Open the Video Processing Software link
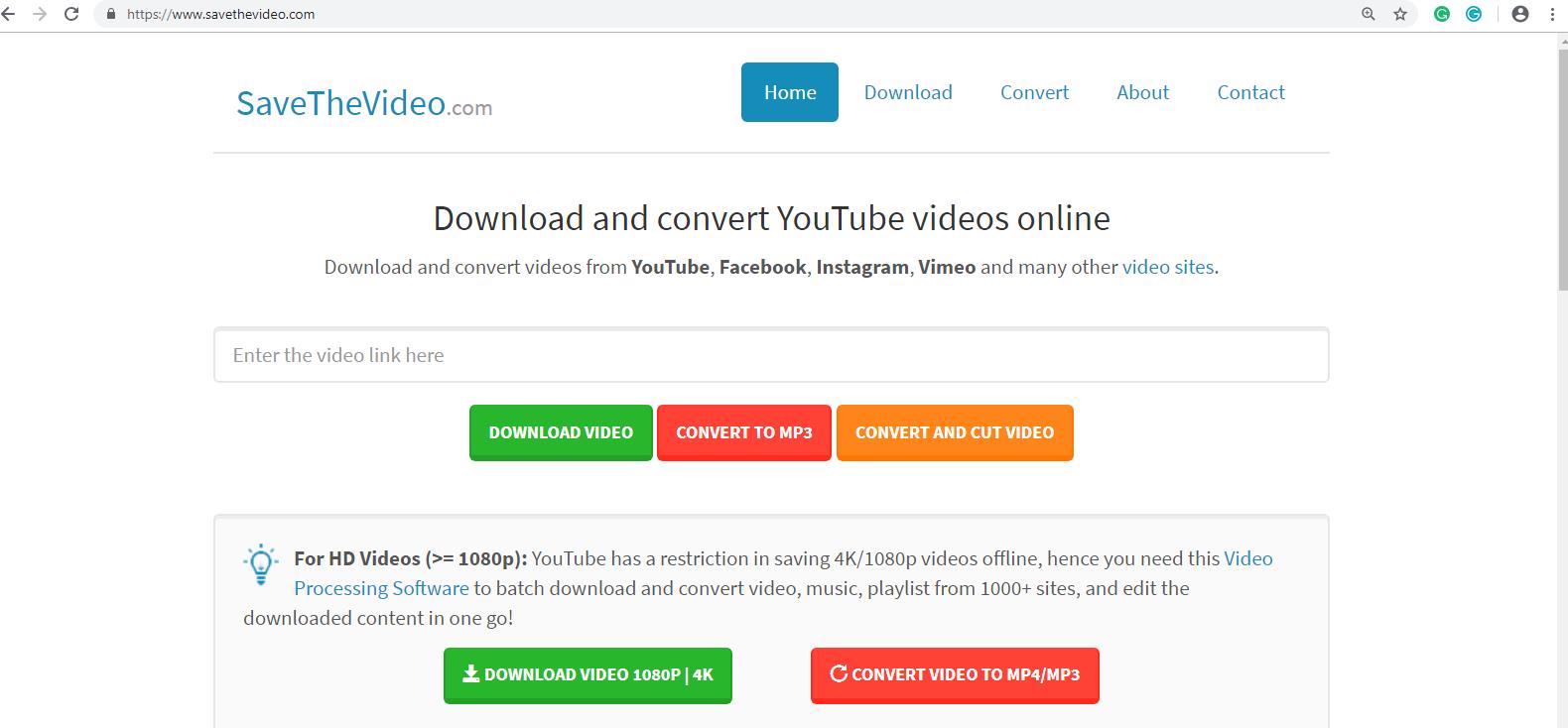1568x728 pixels. click(x=381, y=588)
